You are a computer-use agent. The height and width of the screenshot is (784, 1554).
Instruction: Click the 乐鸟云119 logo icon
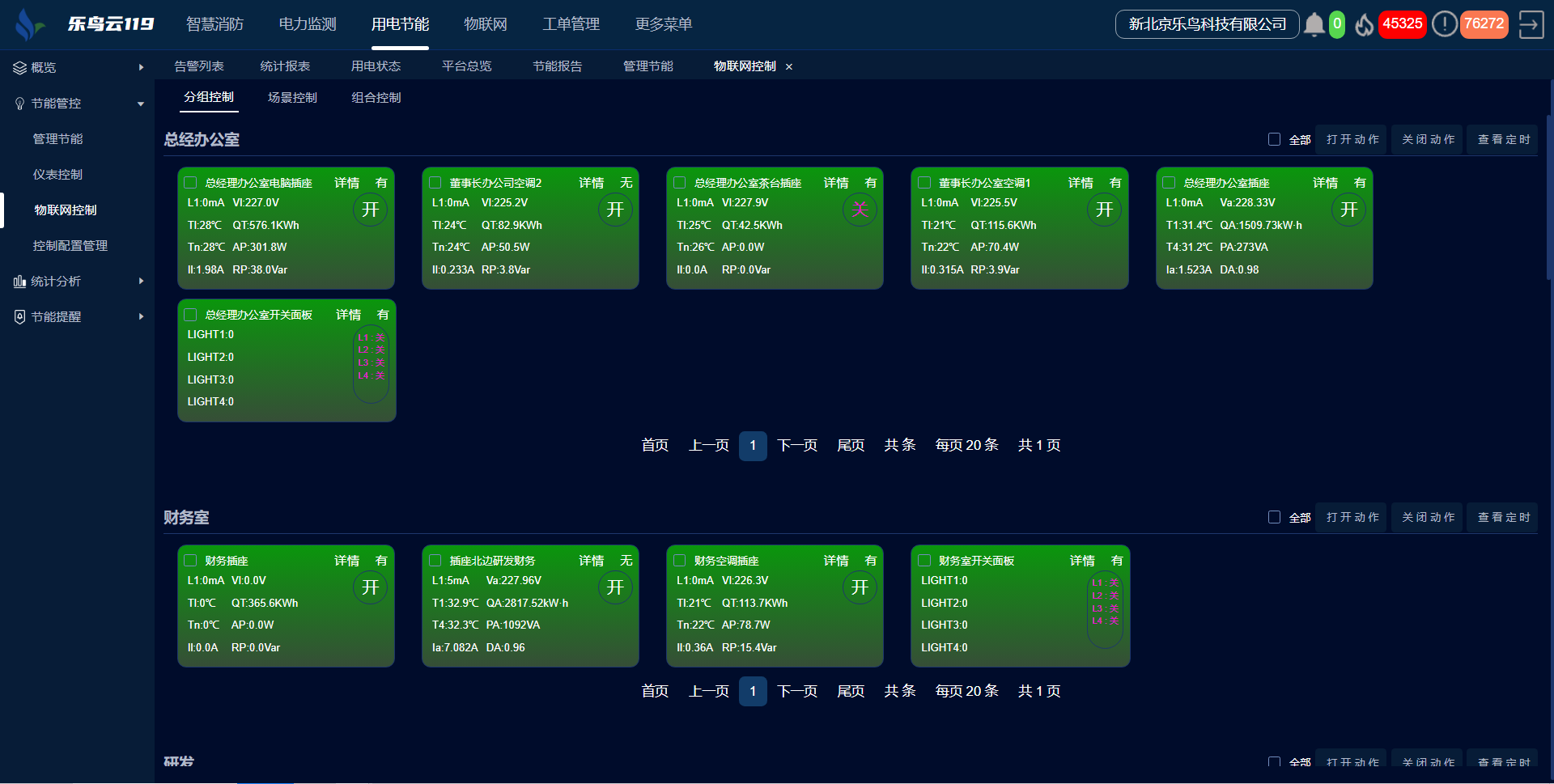pos(29,24)
